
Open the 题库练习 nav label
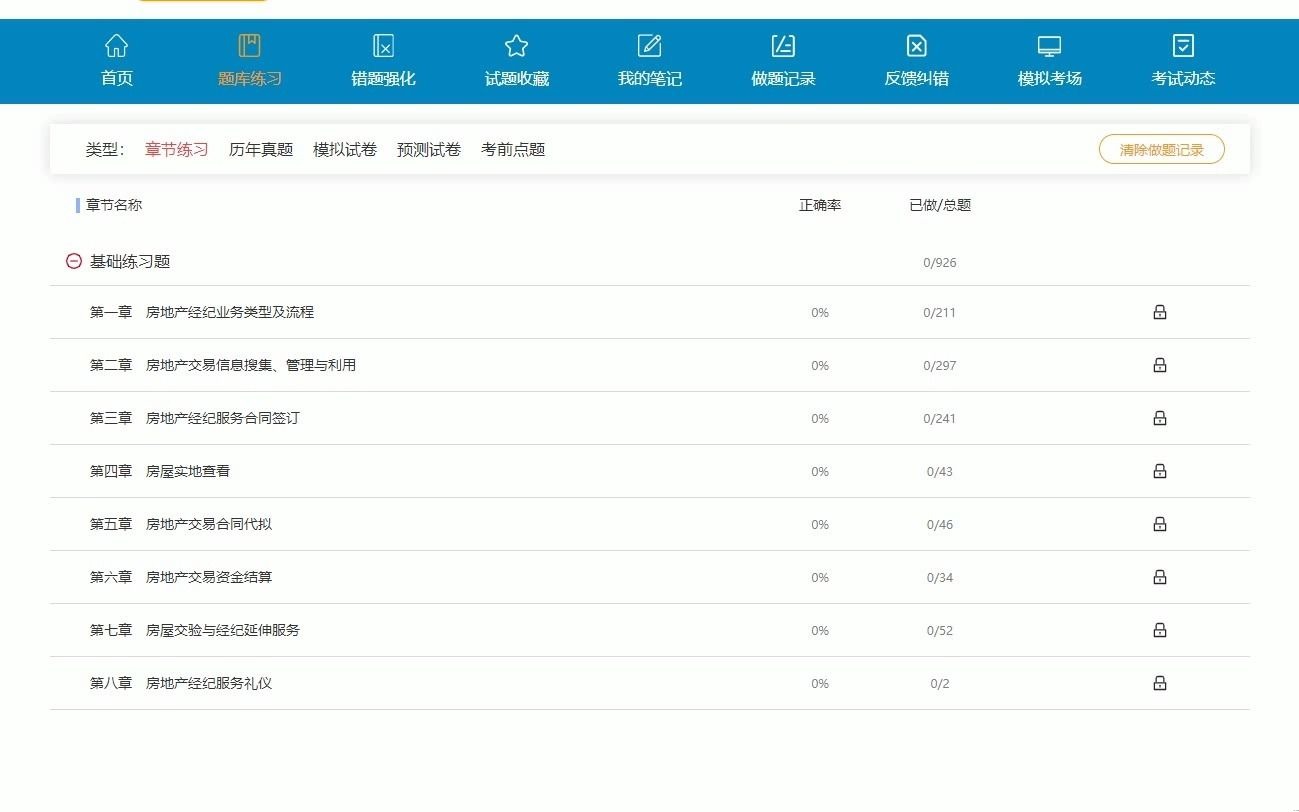pyautogui.click(x=250, y=79)
